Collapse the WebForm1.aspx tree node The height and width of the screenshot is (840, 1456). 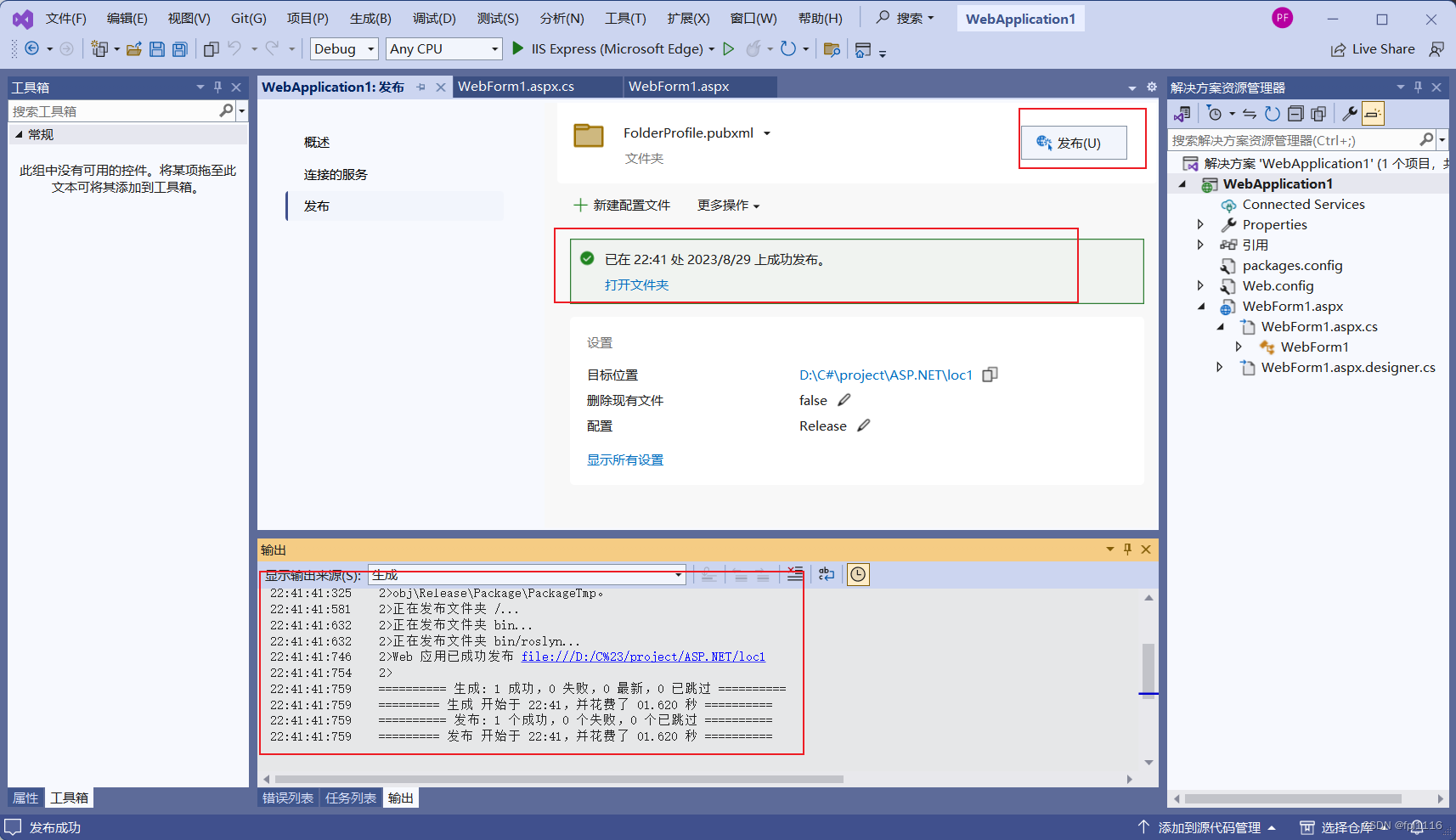tap(1201, 307)
